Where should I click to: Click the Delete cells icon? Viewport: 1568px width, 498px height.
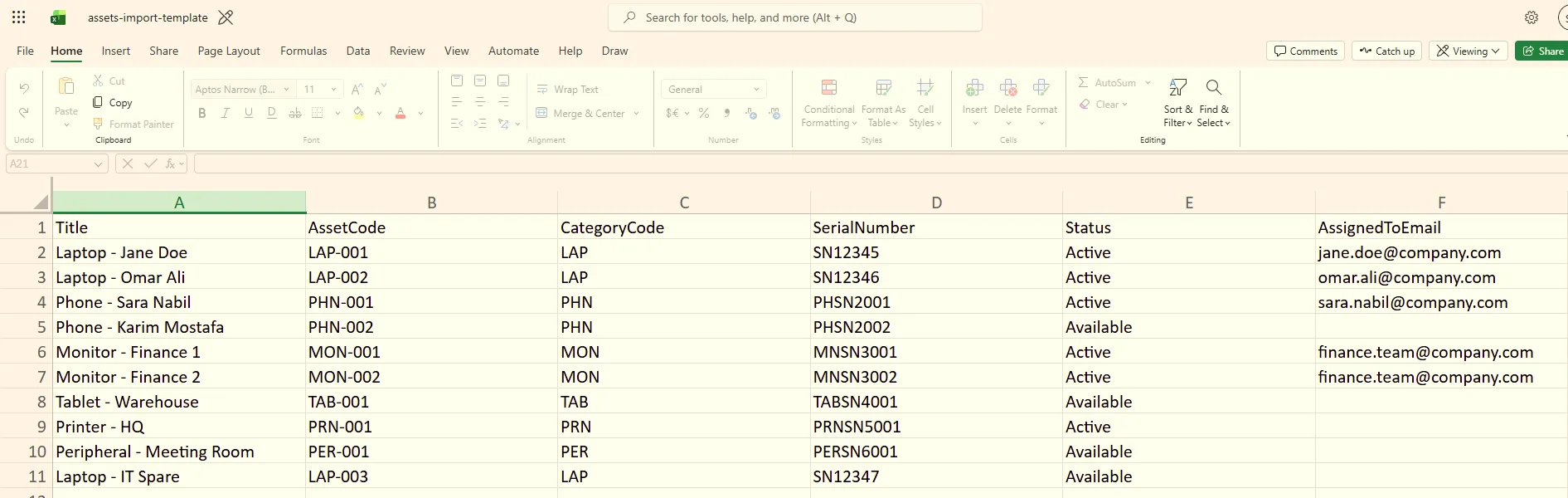tap(1008, 87)
